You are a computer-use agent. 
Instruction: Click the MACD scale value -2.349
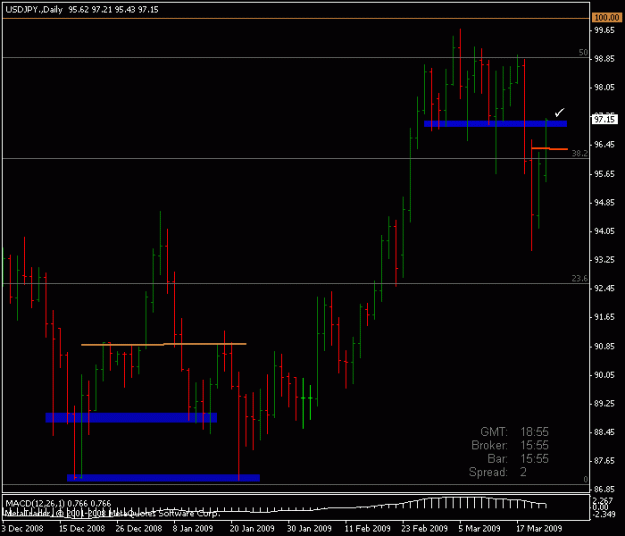[604, 514]
